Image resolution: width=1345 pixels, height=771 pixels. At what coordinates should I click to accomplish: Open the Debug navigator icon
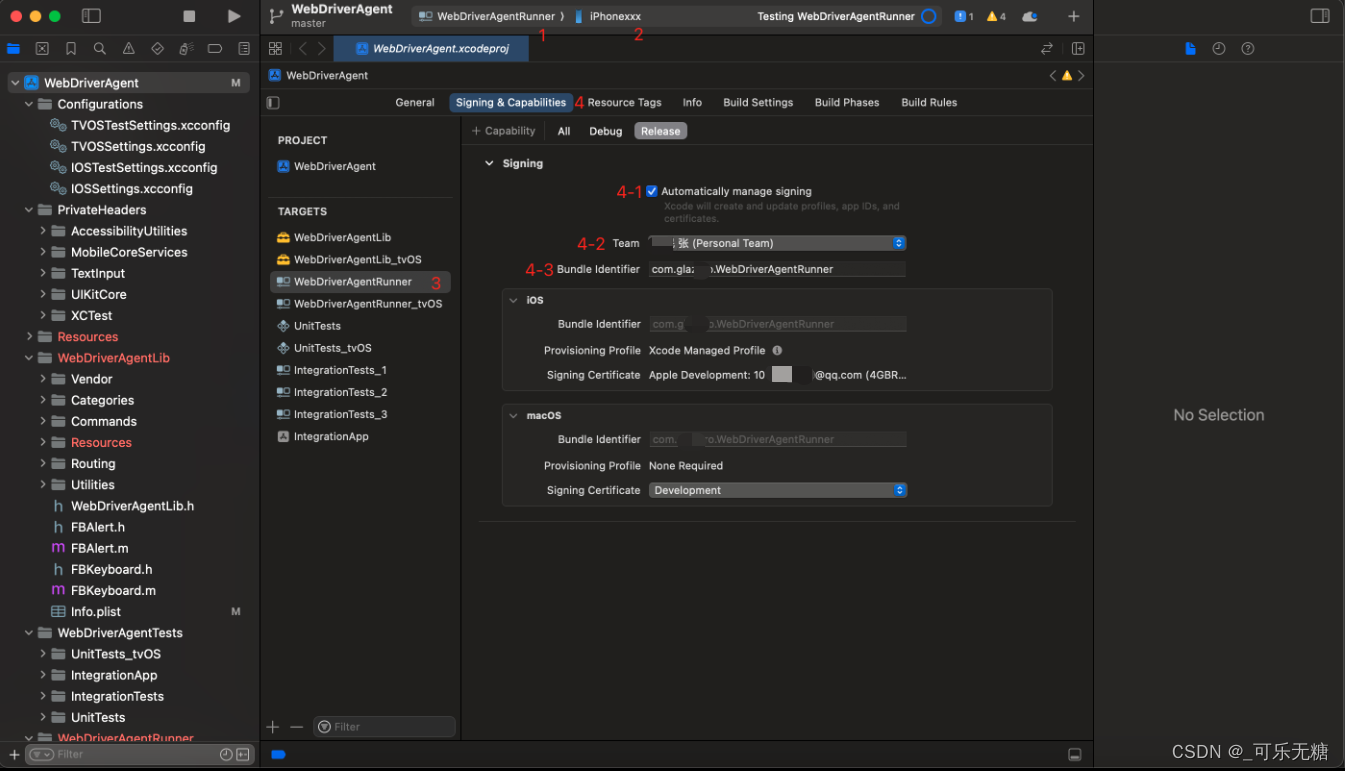point(186,48)
